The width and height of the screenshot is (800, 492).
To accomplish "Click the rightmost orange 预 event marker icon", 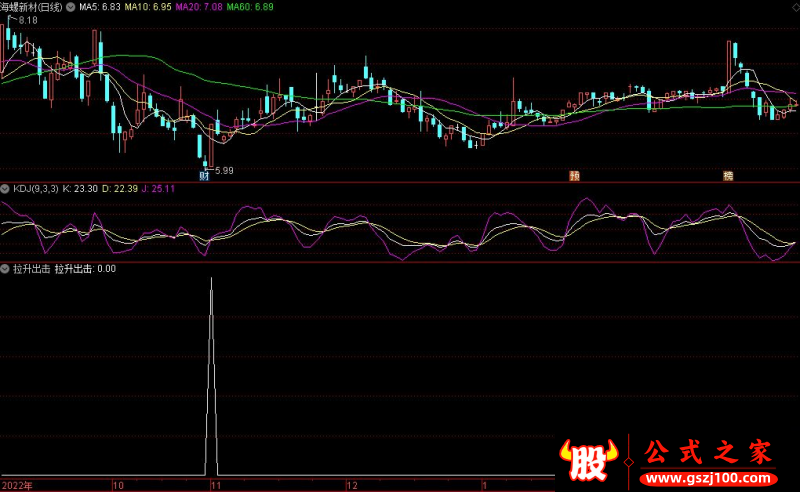I will (x=728, y=176).
